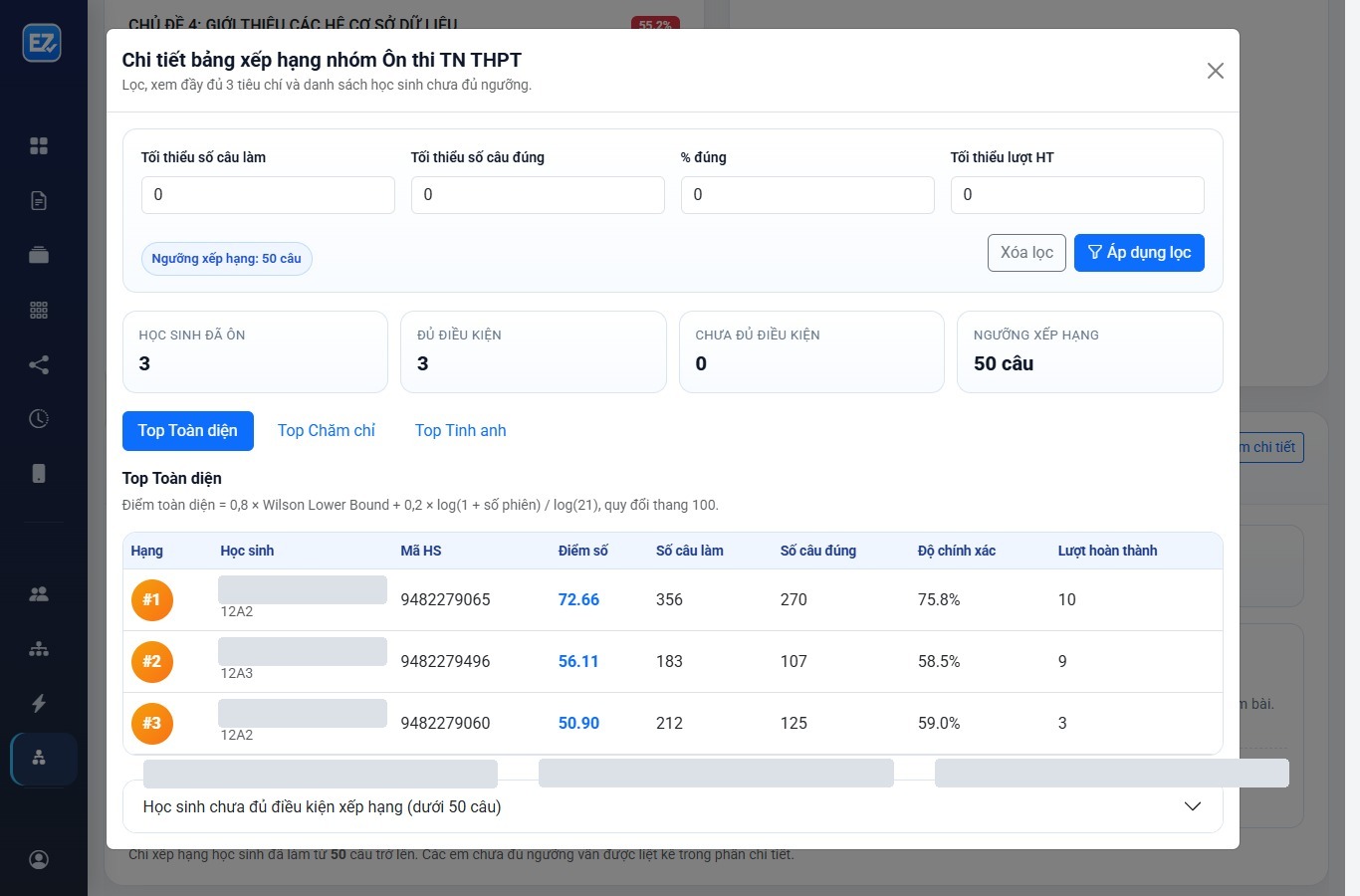Click the Áp dụng lọc button

click(1139, 253)
